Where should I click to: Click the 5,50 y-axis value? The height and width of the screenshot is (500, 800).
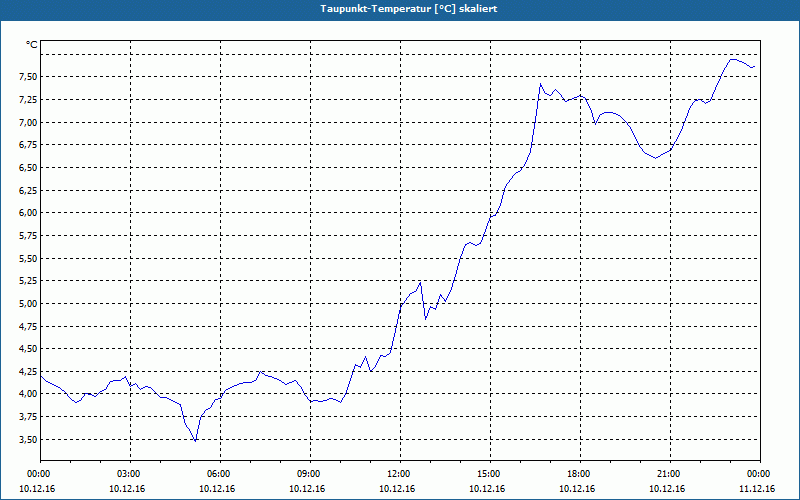[28, 258]
